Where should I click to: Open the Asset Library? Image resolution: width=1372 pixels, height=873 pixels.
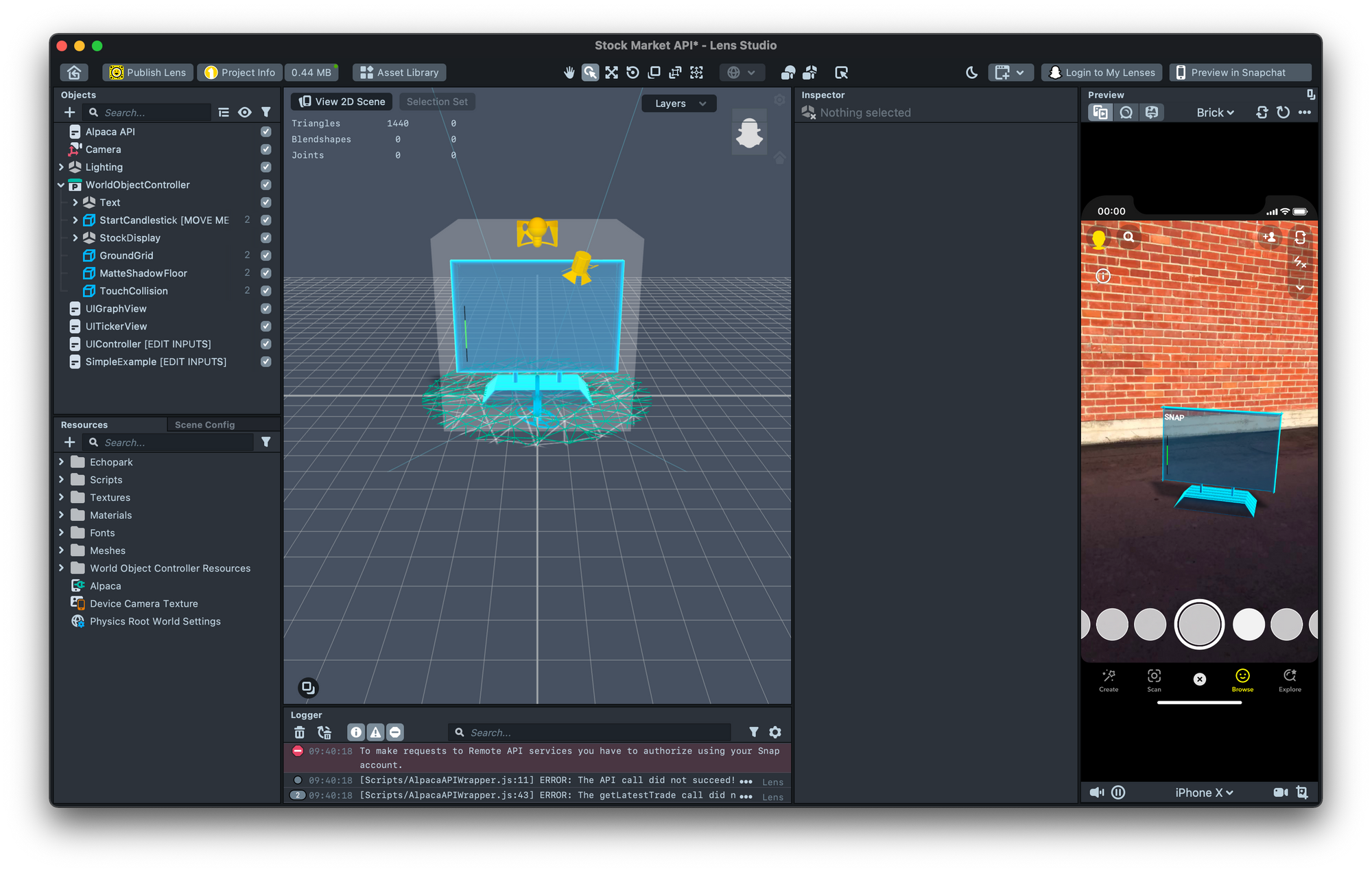click(399, 72)
